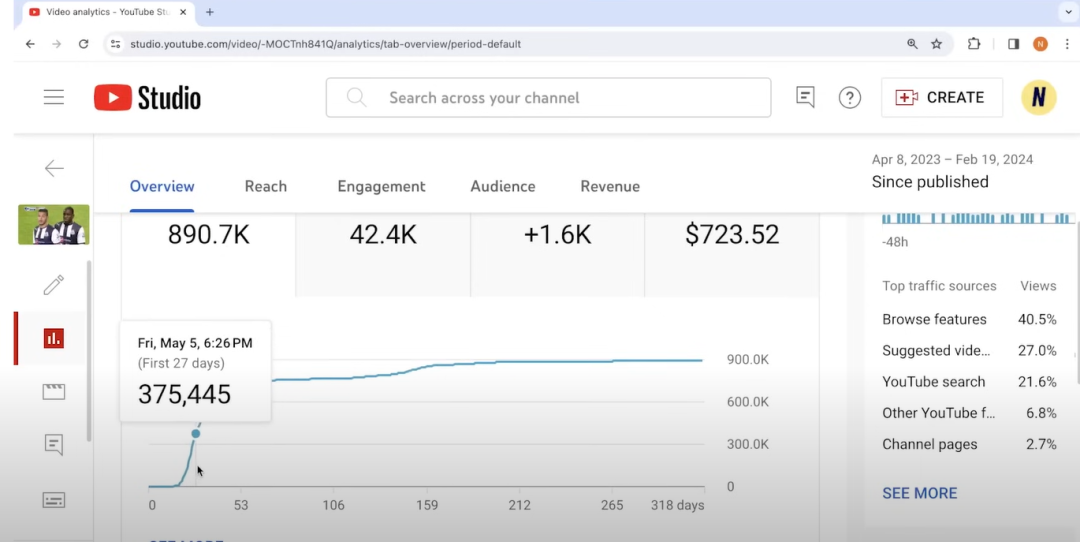Click the CREATE button
The height and width of the screenshot is (542, 1080).
tap(941, 98)
